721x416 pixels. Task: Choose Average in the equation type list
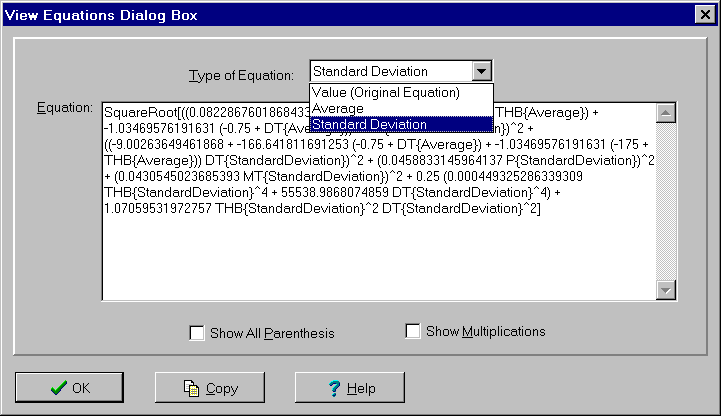click(338, 108)
